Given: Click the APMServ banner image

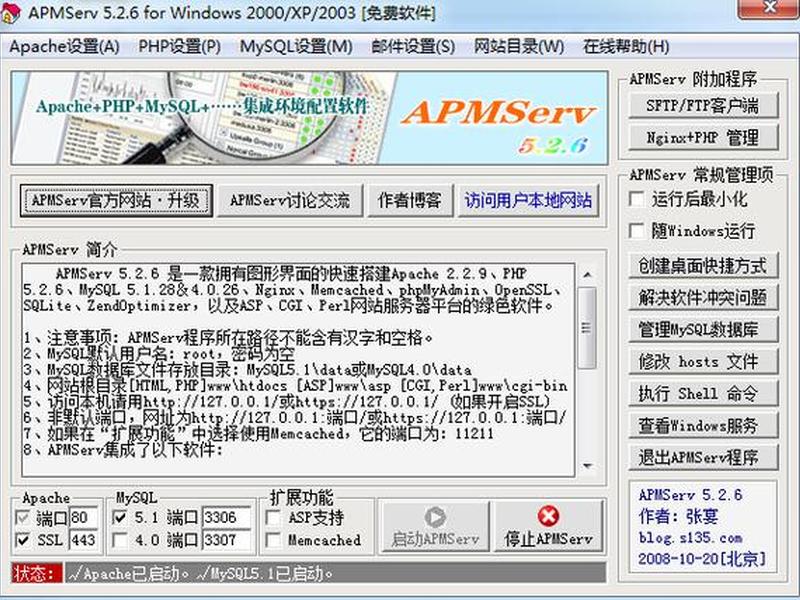Looking at the screenshot, I should 309,118.
